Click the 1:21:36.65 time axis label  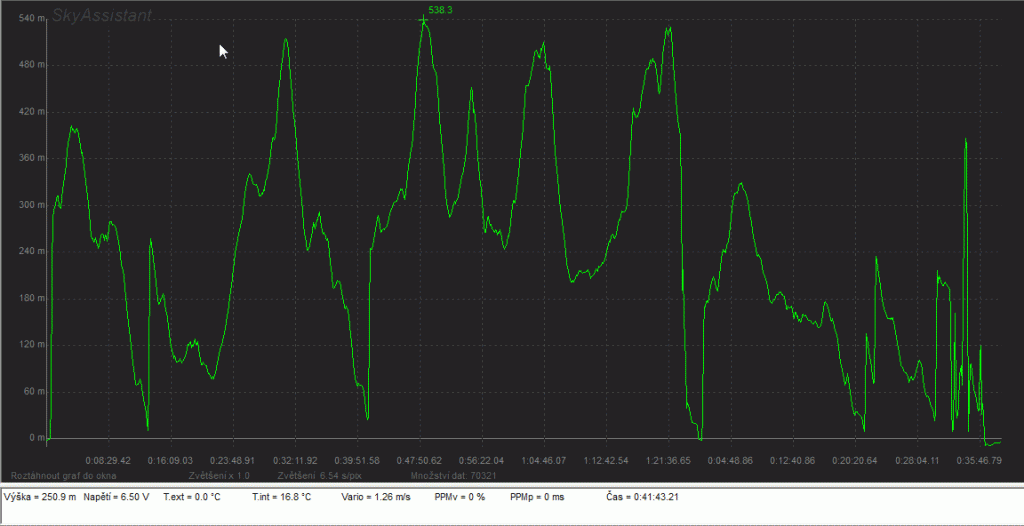pos(669,461)
